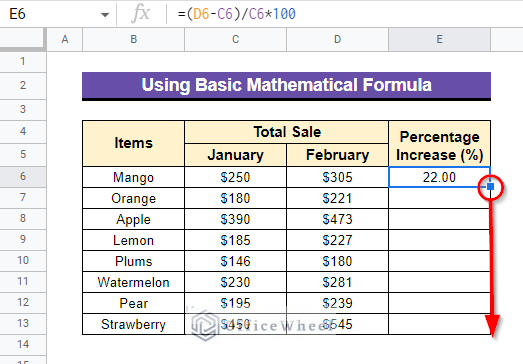Screen dimensions: 523x364
Task: Click the fx function icon
Action: (141, 14)
